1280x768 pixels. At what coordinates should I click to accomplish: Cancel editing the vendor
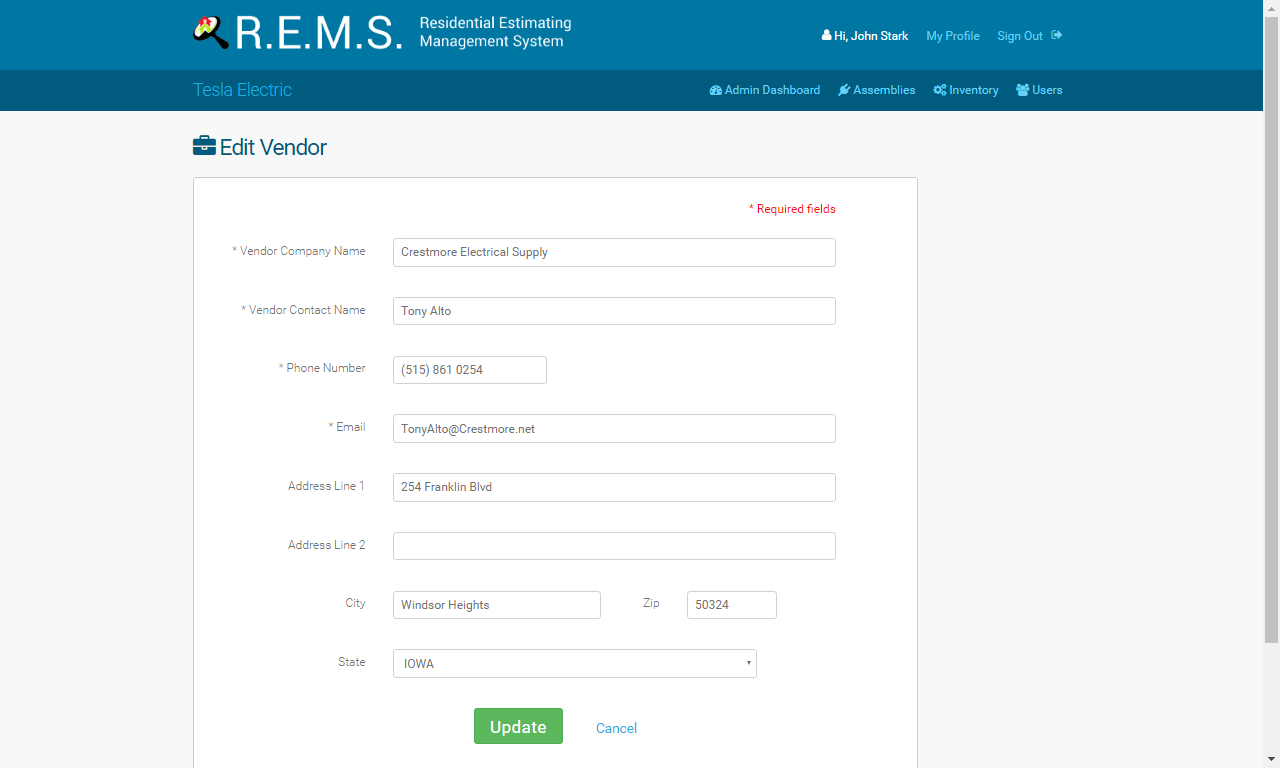pos(616,728)
